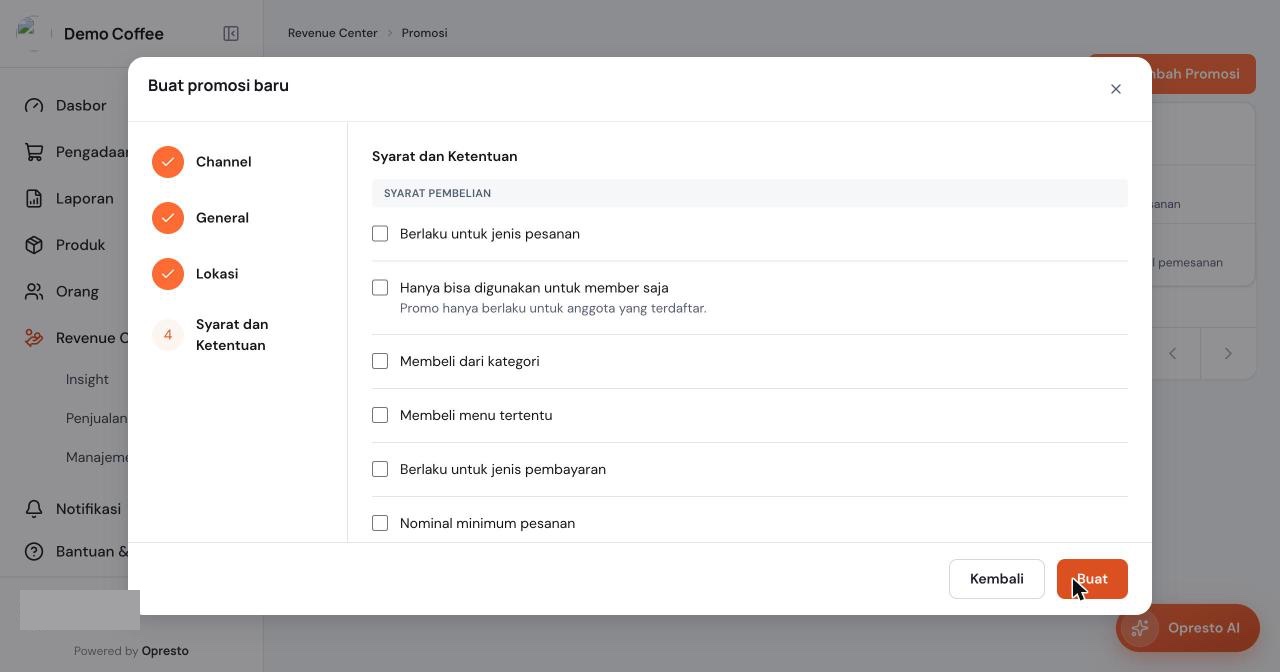Image resolution: width=1280 pixels, height=672 pixels.
Task: Collapse the sidebar panel icon
Action: [231, 34]
